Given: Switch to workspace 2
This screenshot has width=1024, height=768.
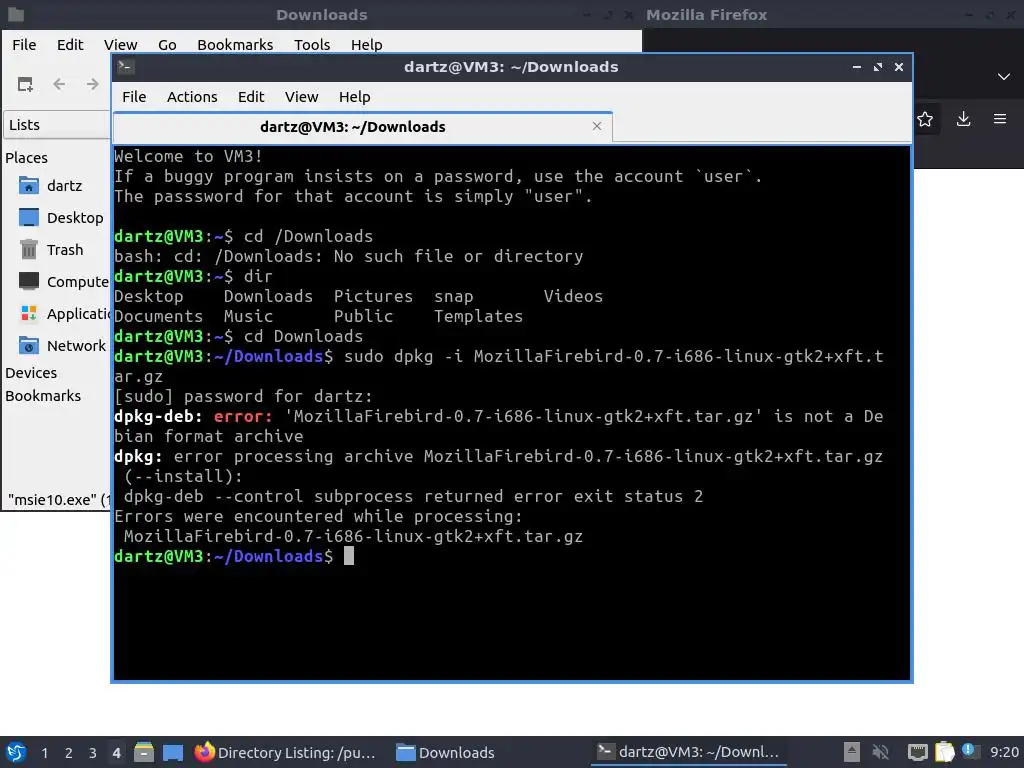Looking at the screenshot, I should 69,753.
